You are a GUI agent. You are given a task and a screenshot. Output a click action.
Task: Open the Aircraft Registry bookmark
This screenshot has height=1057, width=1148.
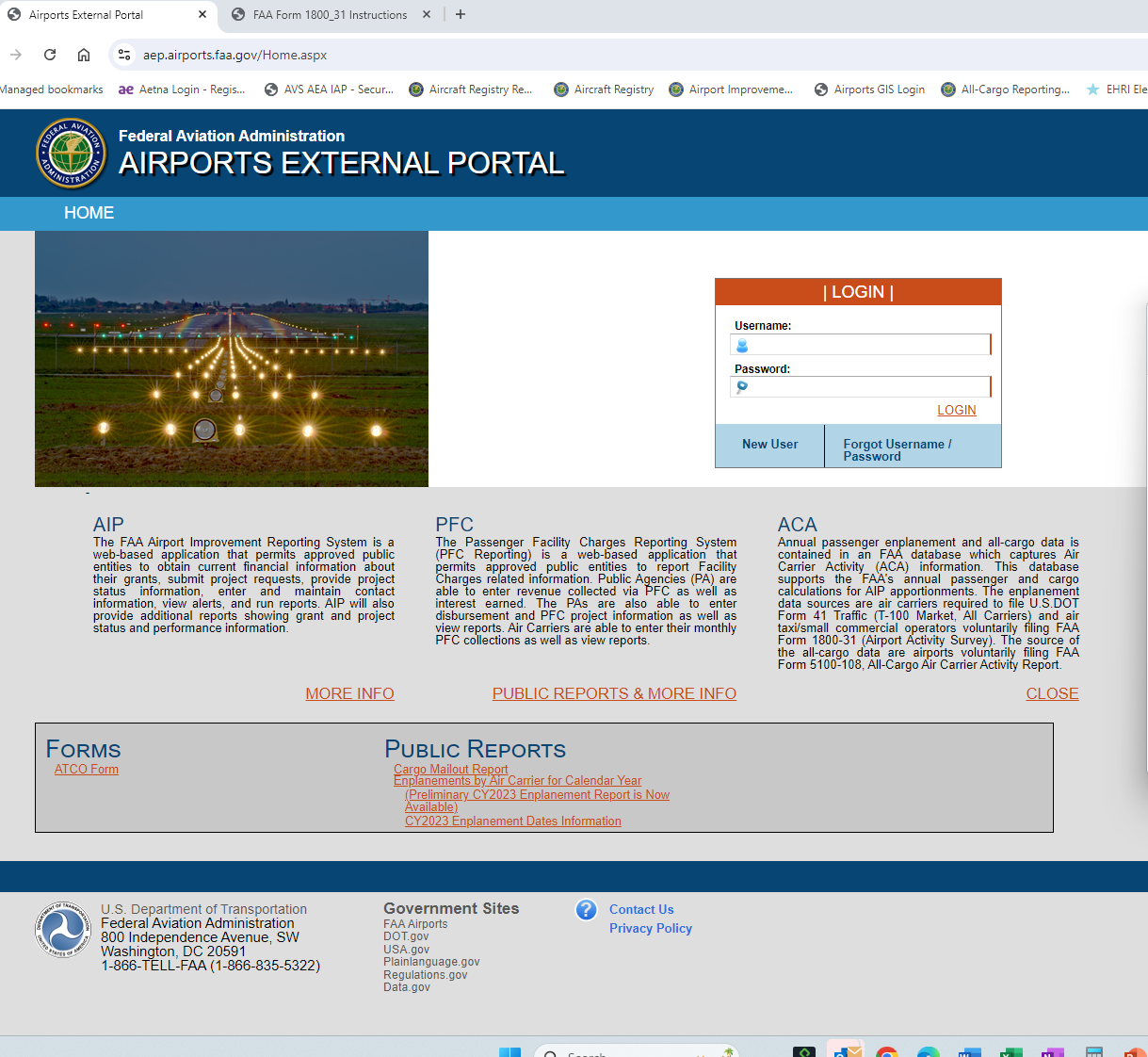click(604, 89)
